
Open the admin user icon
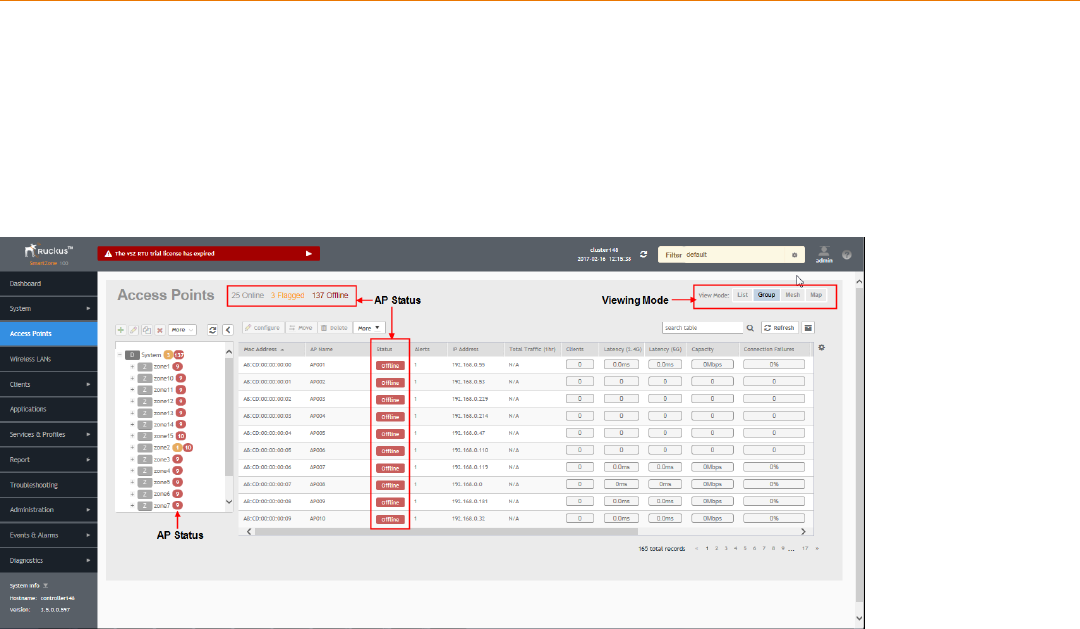coord(824,254)
